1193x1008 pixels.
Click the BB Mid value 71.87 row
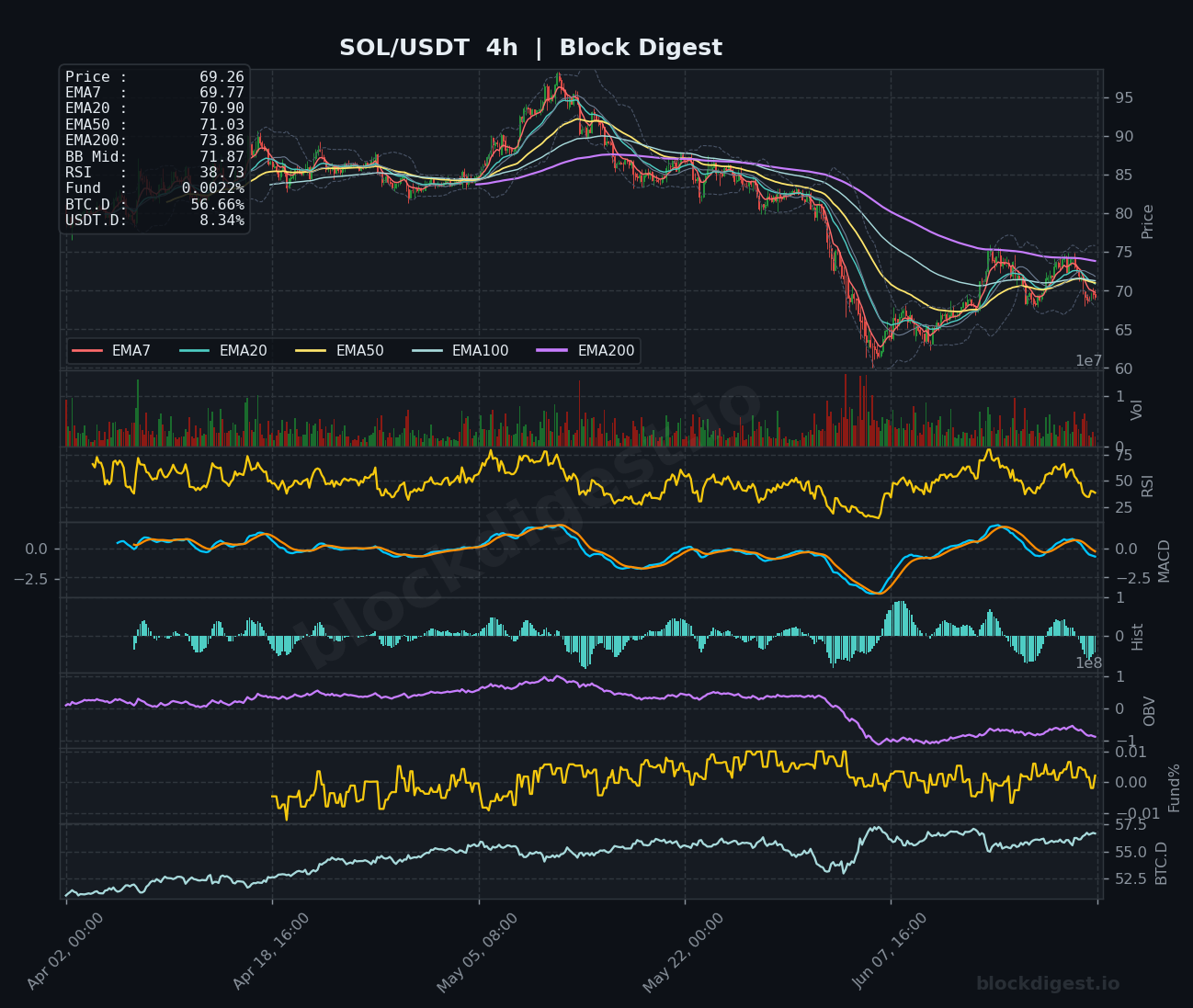(x=154, y=156)
